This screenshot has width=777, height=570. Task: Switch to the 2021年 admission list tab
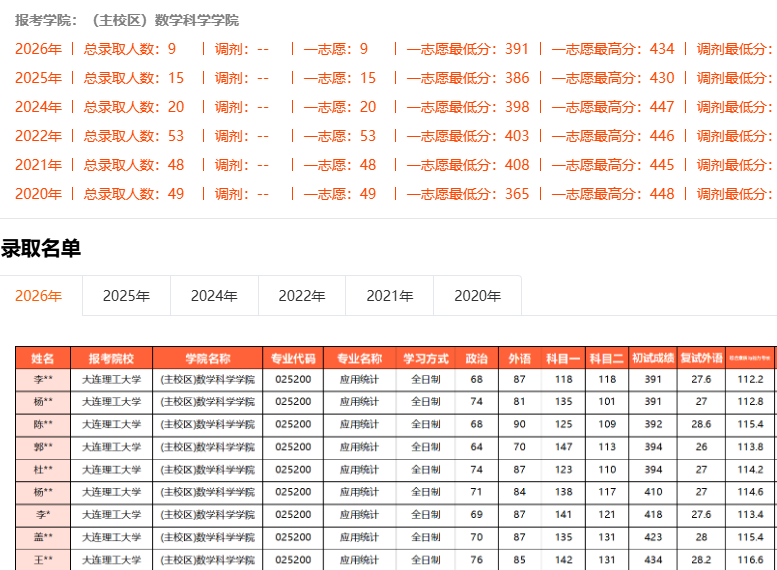pyautogui.click(x=389, y=296)
